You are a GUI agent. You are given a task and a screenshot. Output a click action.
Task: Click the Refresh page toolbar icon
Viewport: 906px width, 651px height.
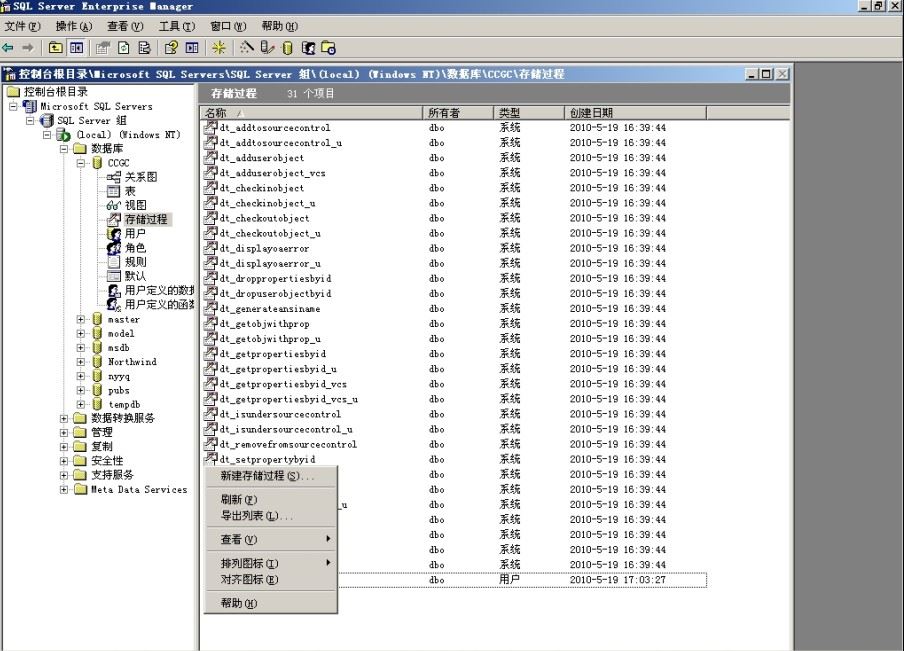[x=124, y=48]
